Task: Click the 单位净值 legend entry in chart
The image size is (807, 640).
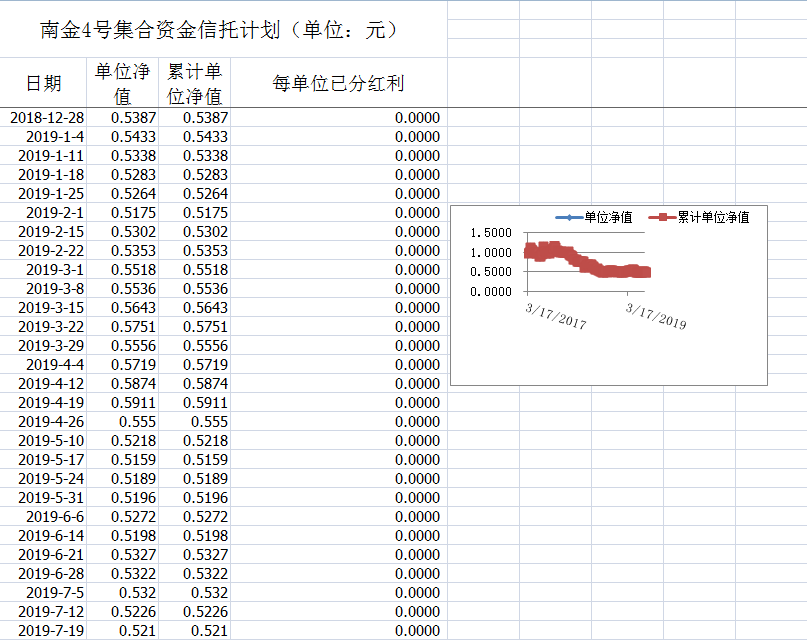Action: [594, 217]
